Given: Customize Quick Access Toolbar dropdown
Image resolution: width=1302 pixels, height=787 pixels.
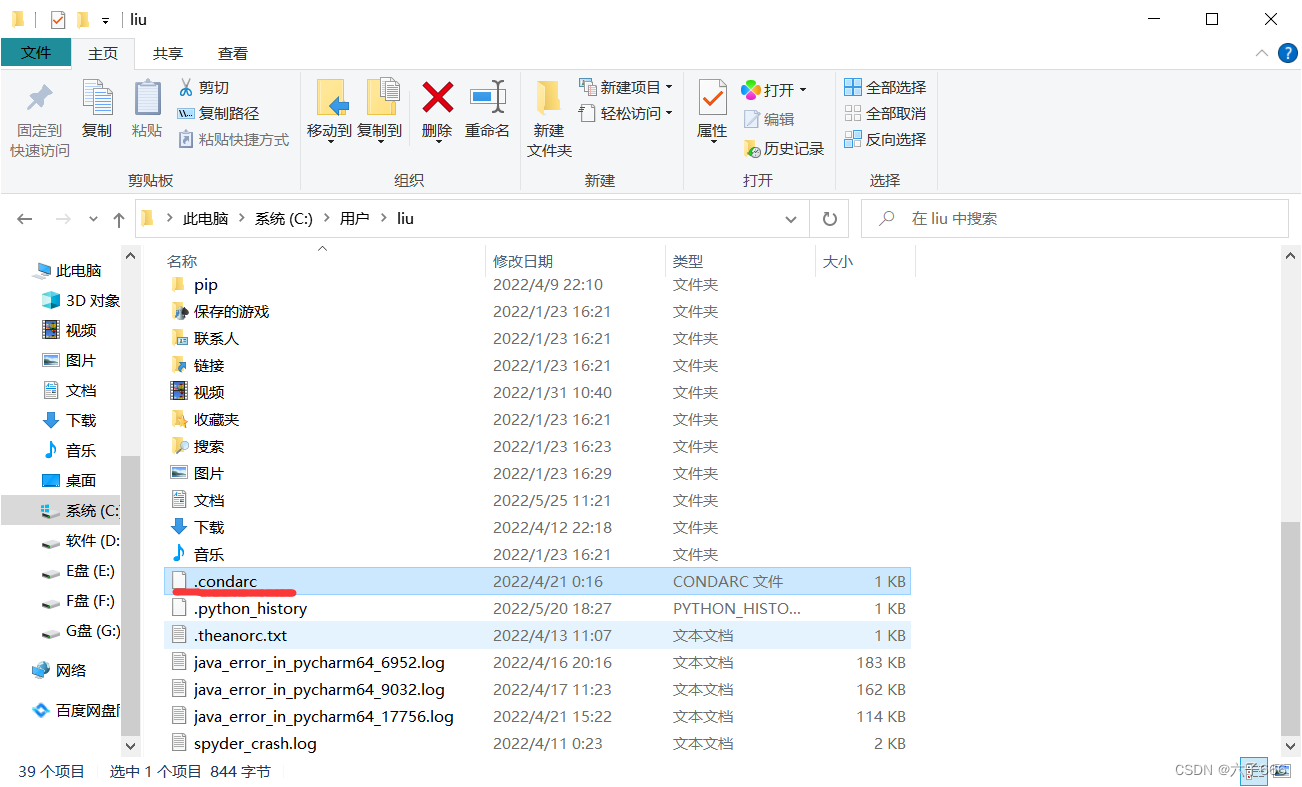Looking at the screenshot, I should tap(105, 20).
